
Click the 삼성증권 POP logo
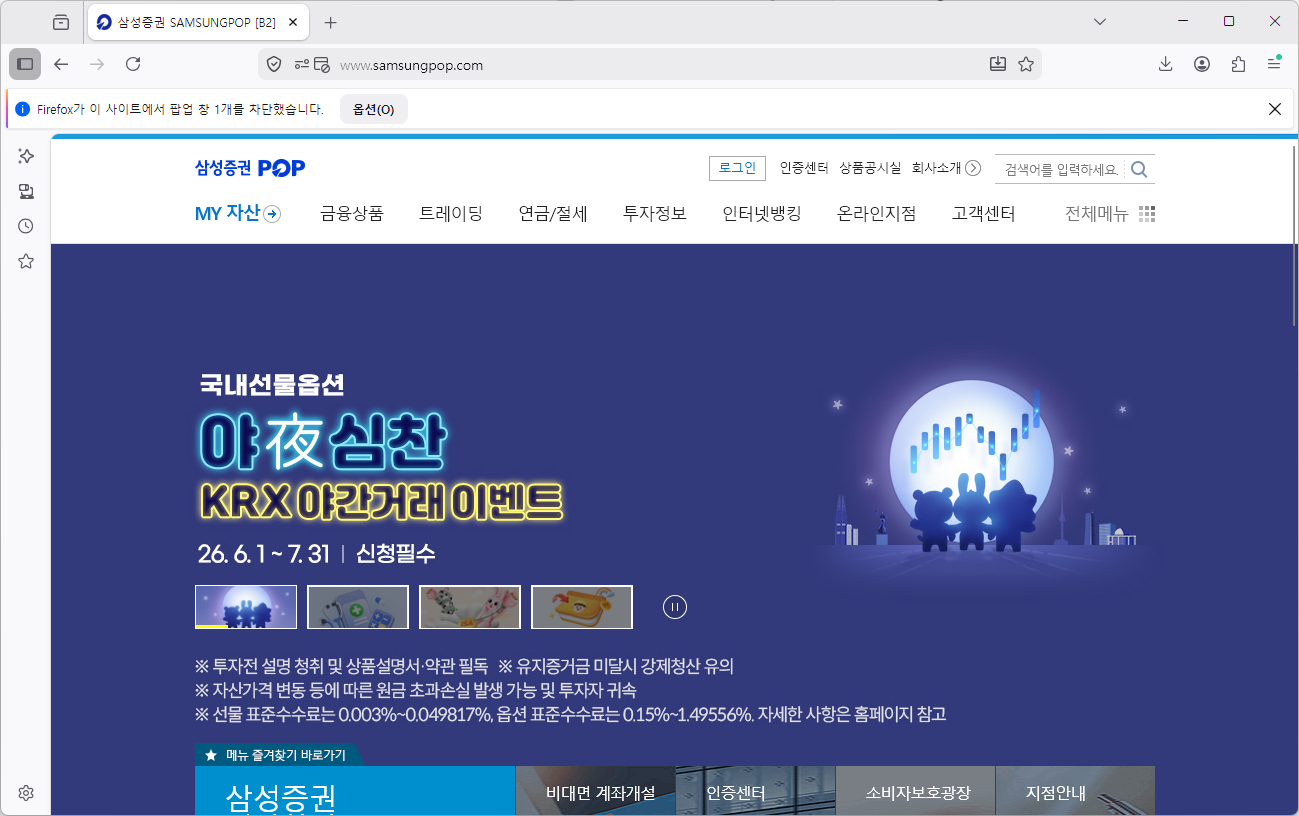250,168
